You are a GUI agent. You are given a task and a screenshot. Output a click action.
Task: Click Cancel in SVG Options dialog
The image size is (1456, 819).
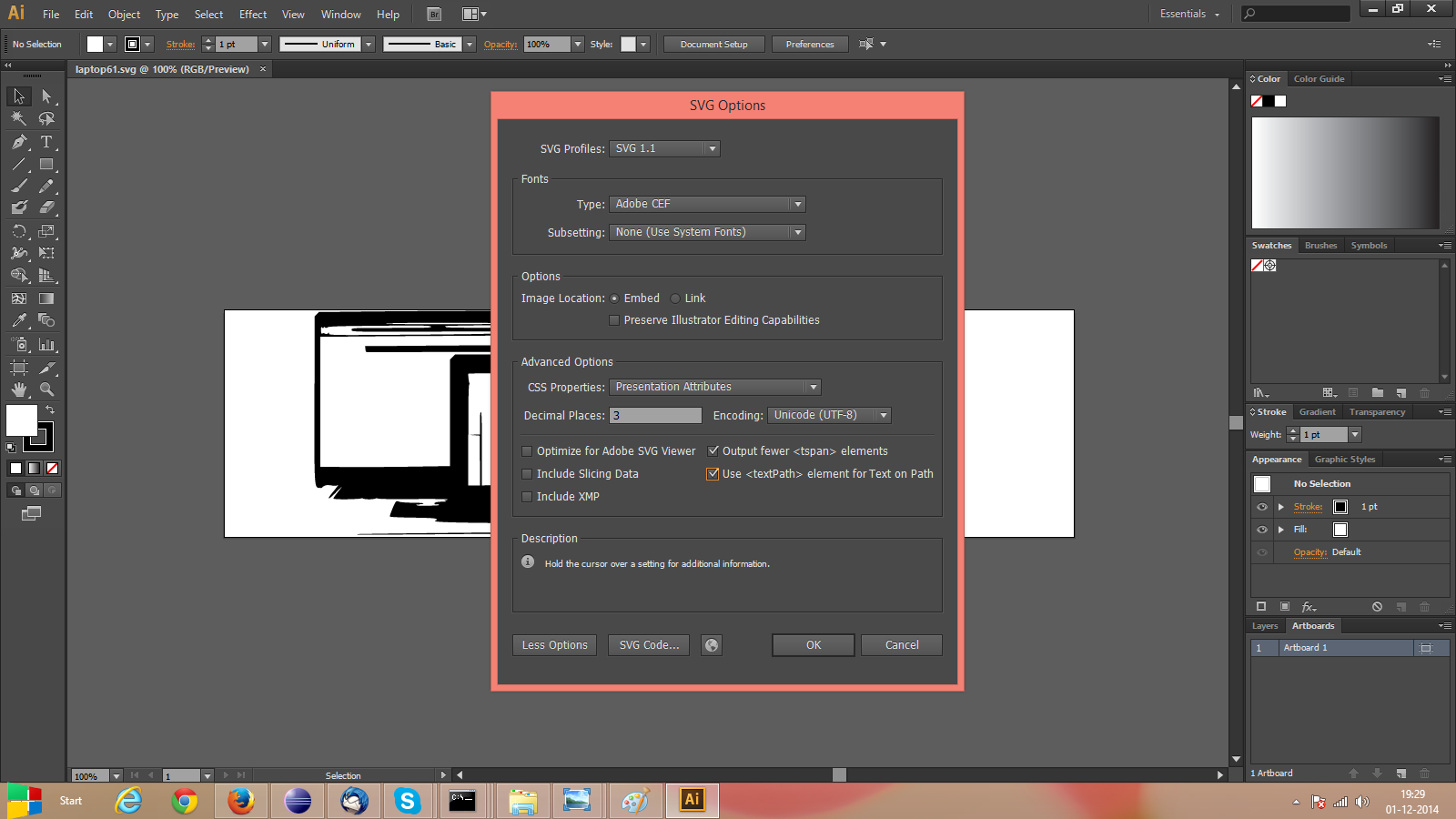pos(902,645)
